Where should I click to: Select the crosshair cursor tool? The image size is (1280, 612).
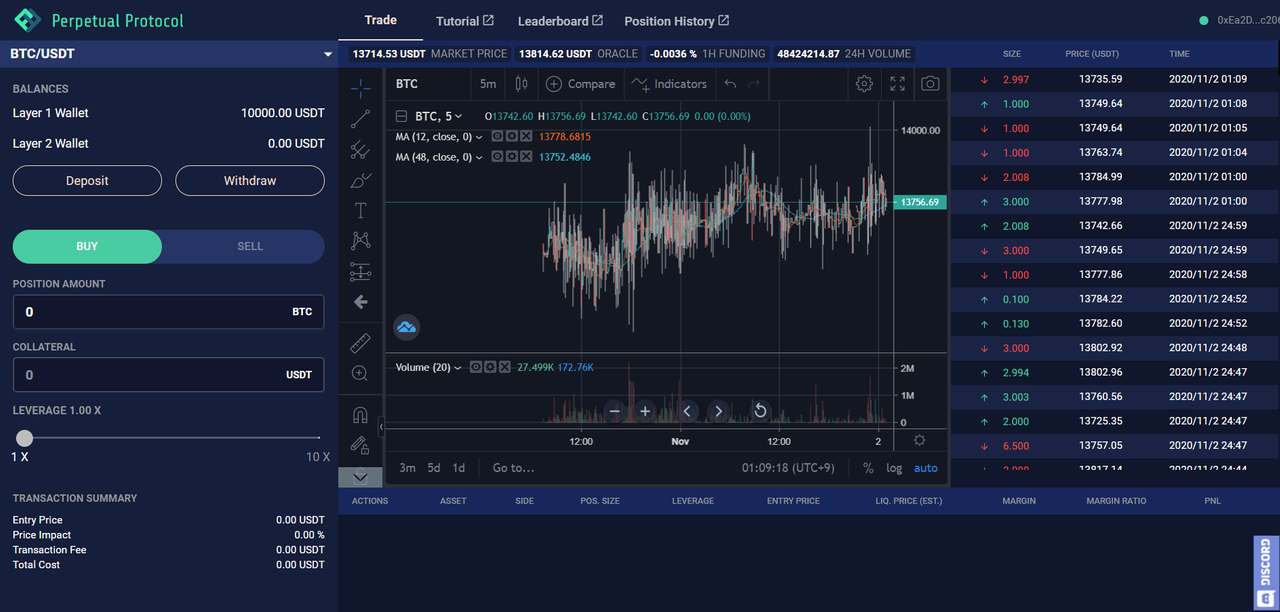coord(361,88)
